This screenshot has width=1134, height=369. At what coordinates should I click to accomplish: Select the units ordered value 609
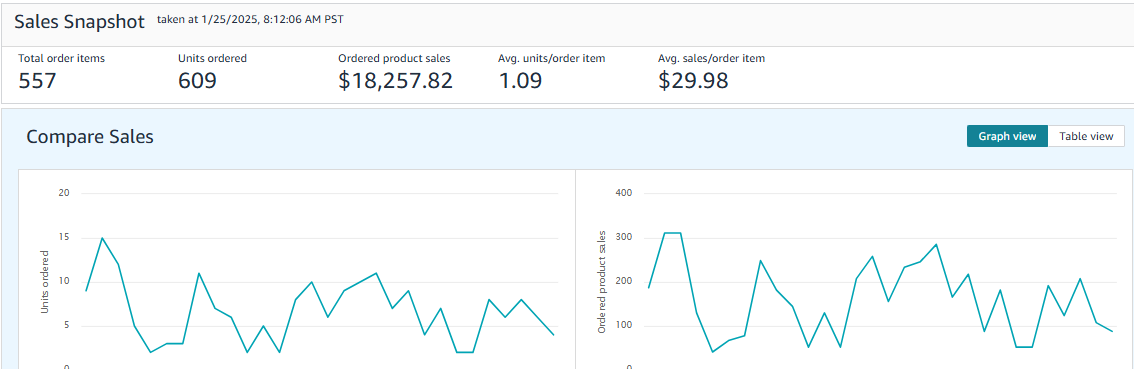pos(197,81)
